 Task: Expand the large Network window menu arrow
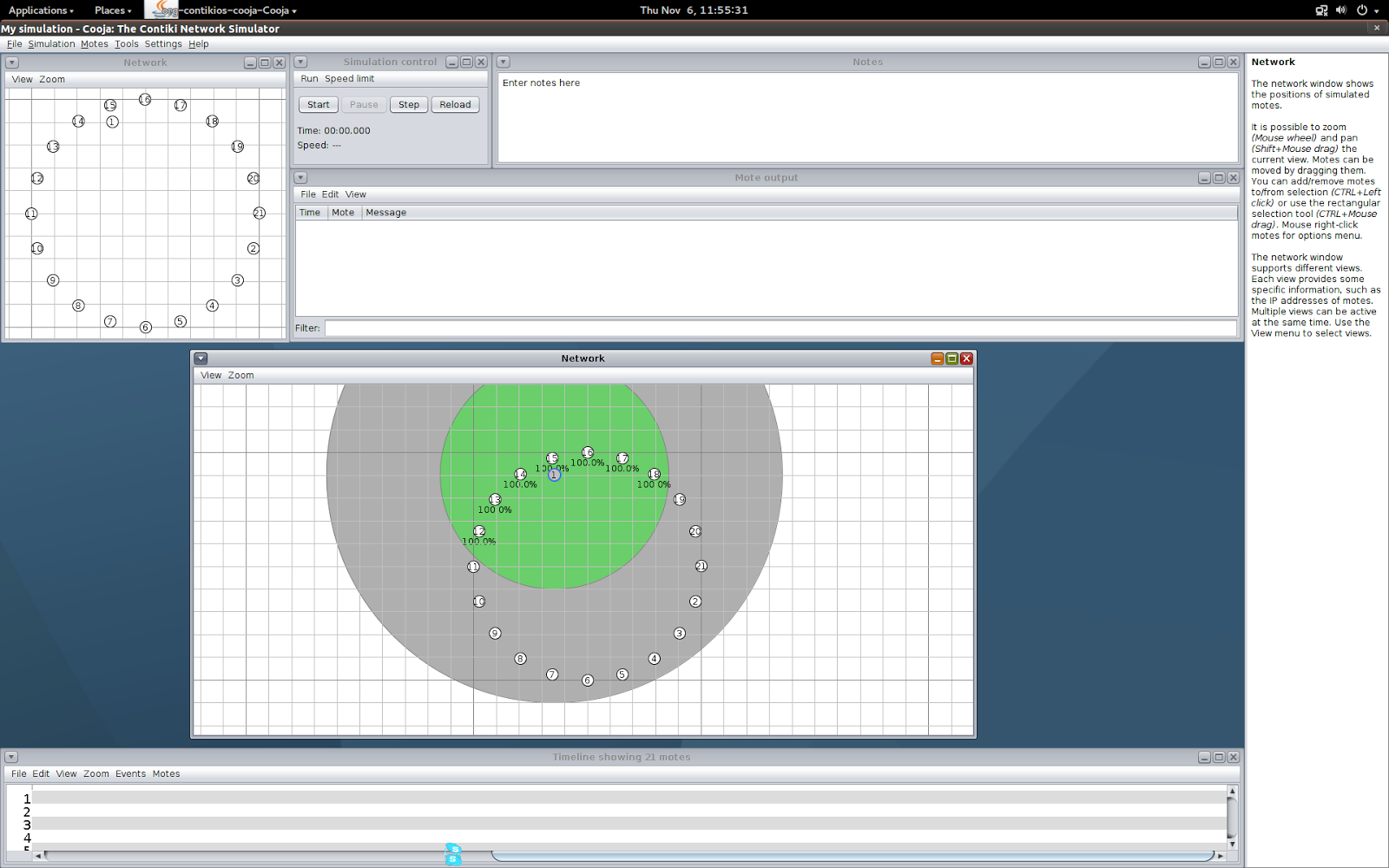201,358
